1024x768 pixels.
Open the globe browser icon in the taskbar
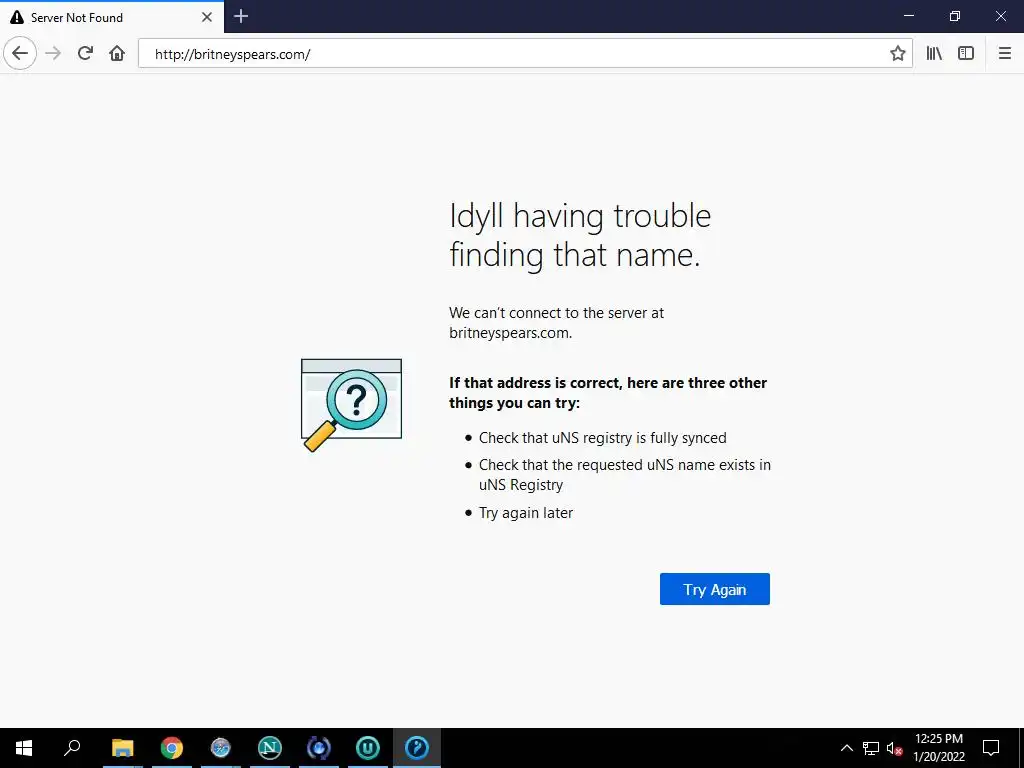tap(221, 748)
